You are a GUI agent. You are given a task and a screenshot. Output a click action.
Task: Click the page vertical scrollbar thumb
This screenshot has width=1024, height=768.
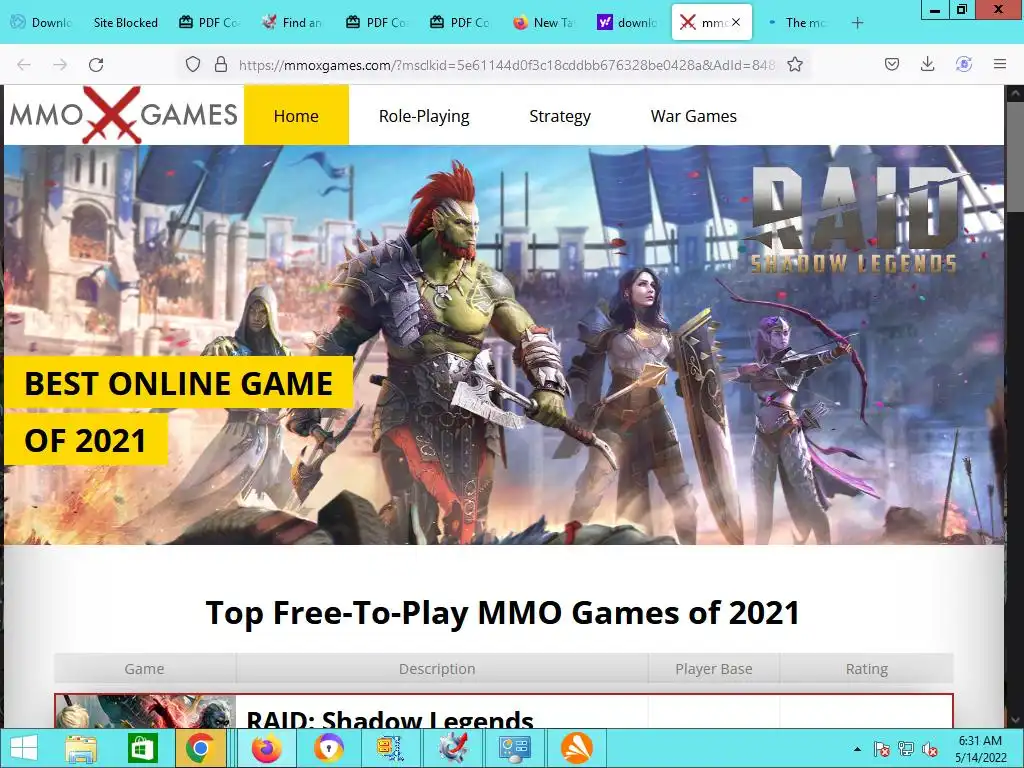click(1015, 157)
